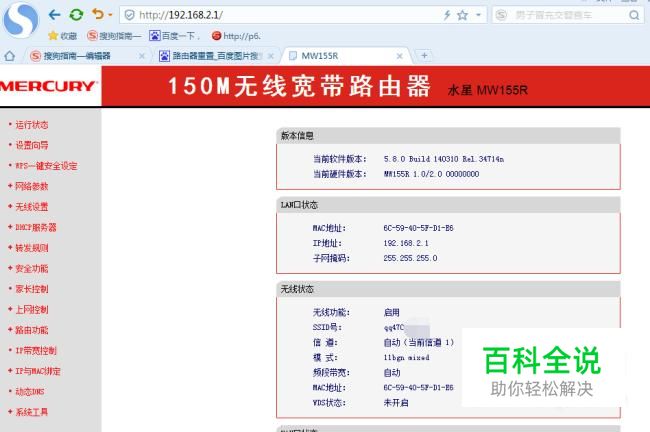This screenshot has width=650, height=432.
Task: Open the 收藏 favorites star
Action: click(63, 36)
